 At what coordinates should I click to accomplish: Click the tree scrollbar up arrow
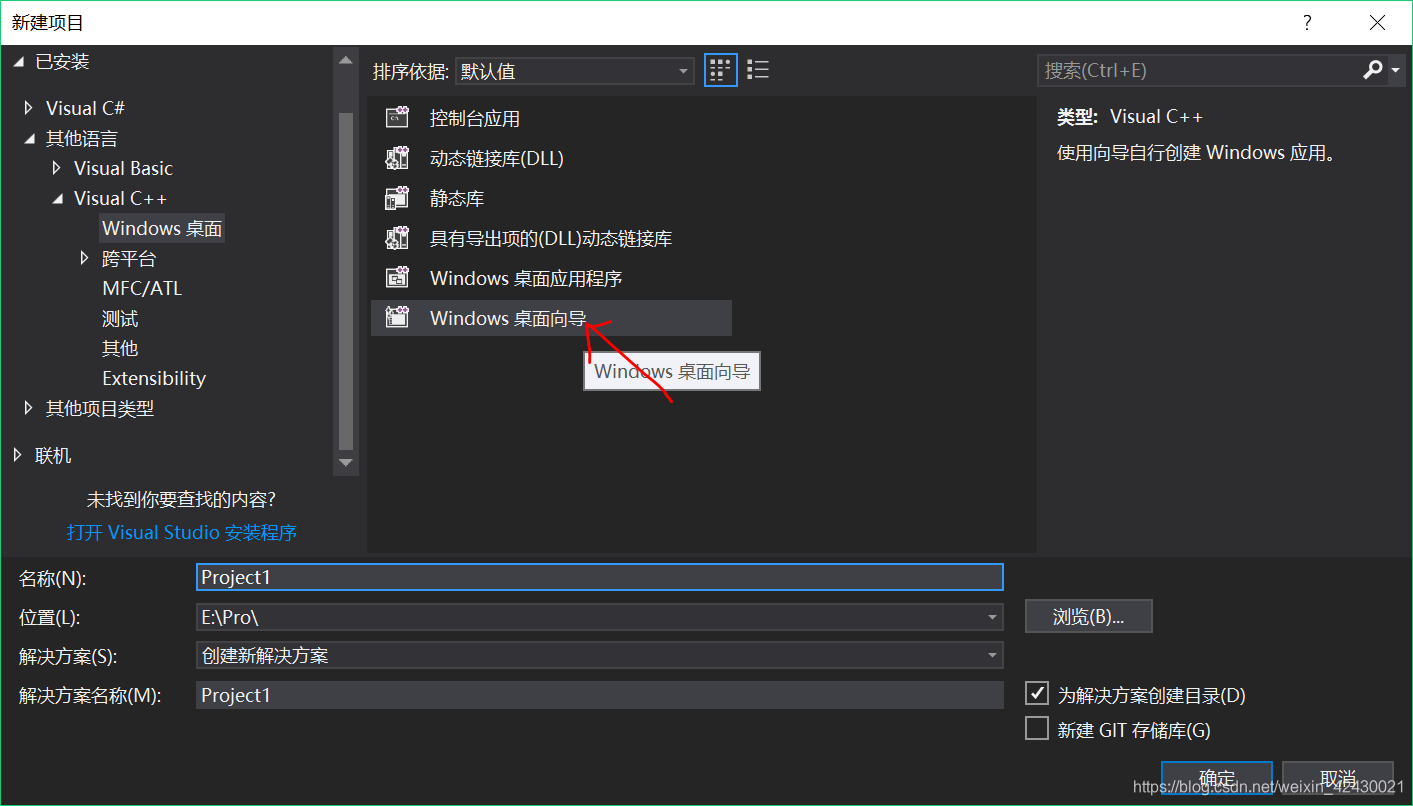click(x=346, y=61)
